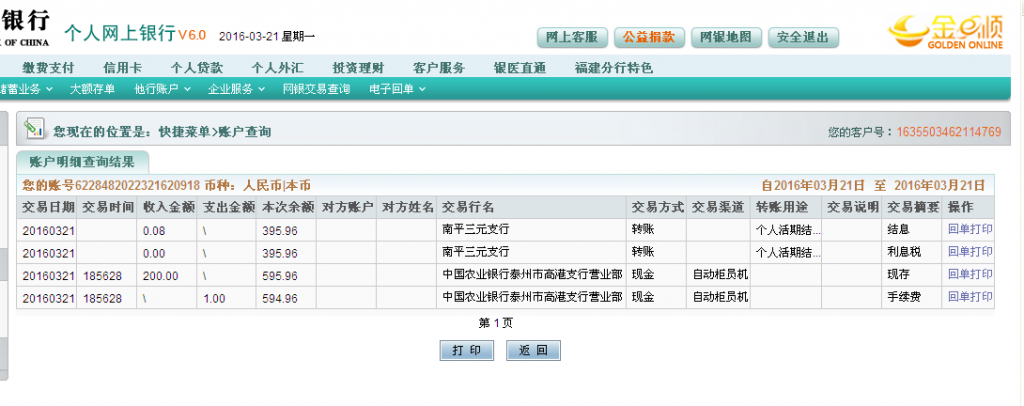Expand the 企业服务 submenu
The height and width of the screenshot is (406, 1024).
tap(235, 89)
